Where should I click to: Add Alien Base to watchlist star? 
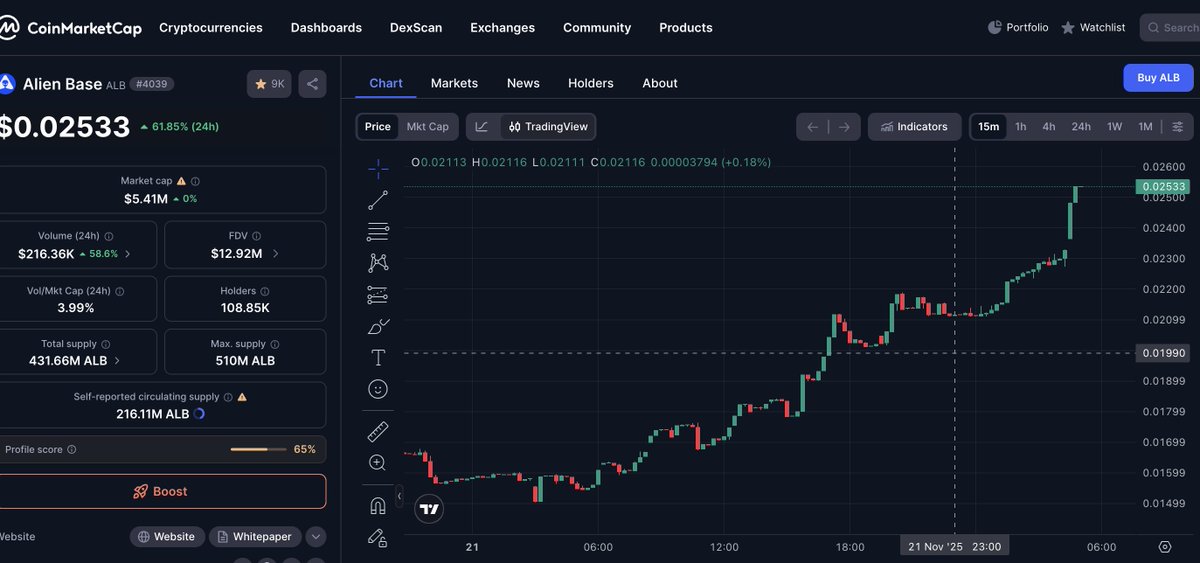(x=269, y=84)
